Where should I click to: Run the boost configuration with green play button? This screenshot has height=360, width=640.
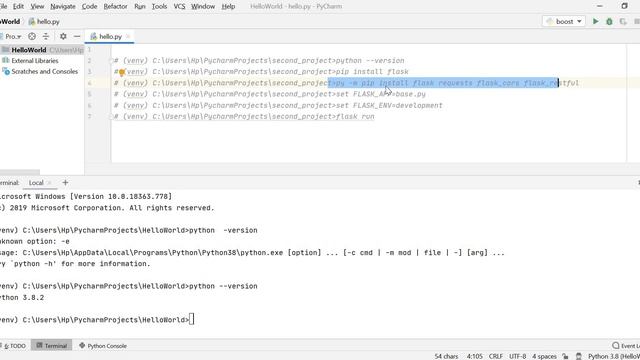(x=596, y=21)
